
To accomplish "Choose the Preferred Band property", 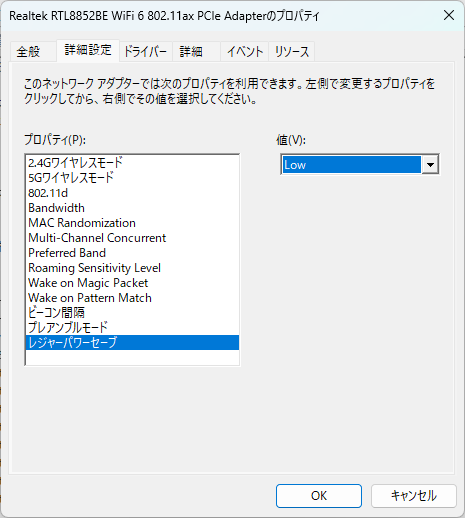I will click(132, 253).
